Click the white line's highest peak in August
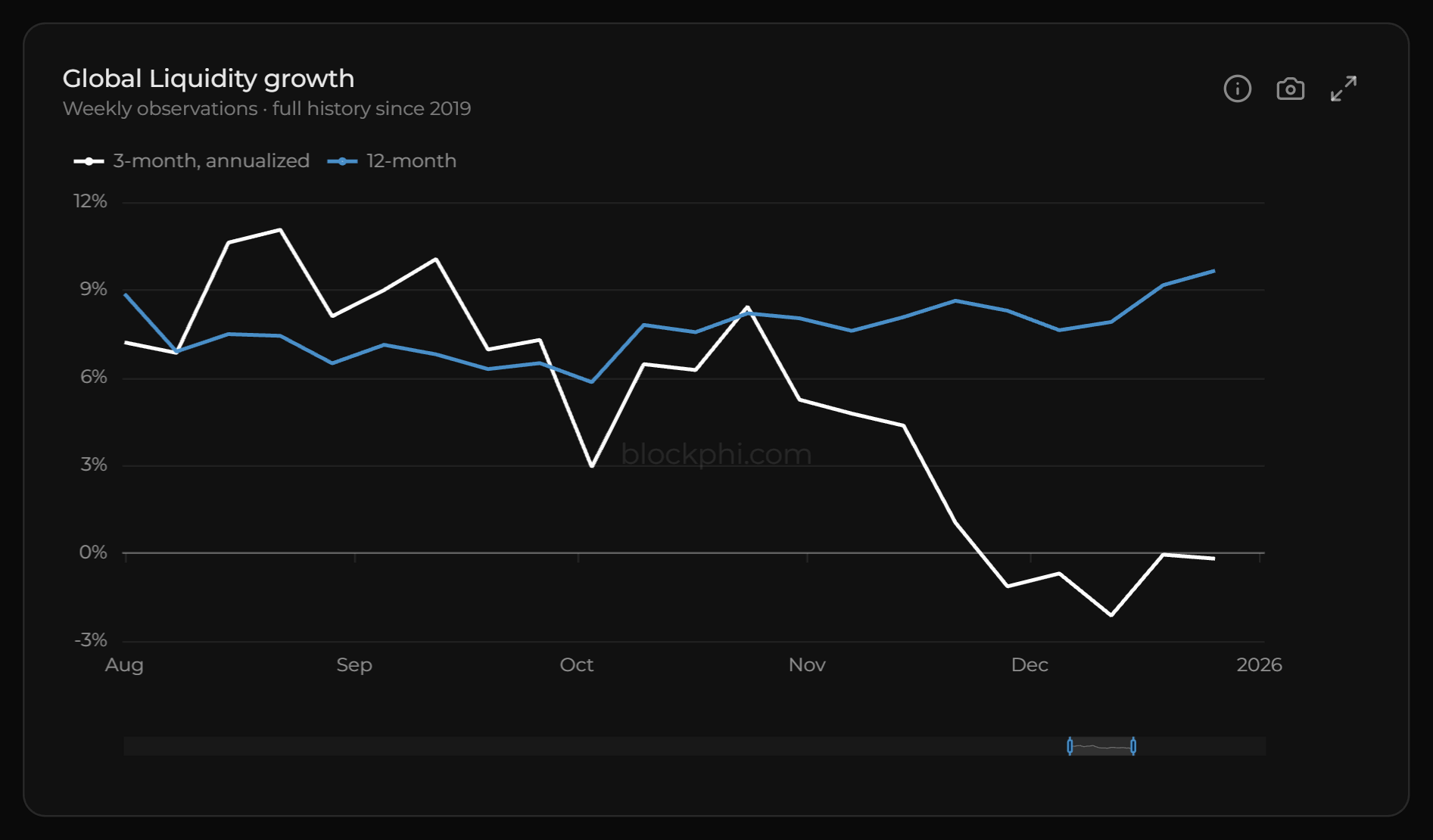This screenshot has width=1433, height=840. [x=281, y=229]
